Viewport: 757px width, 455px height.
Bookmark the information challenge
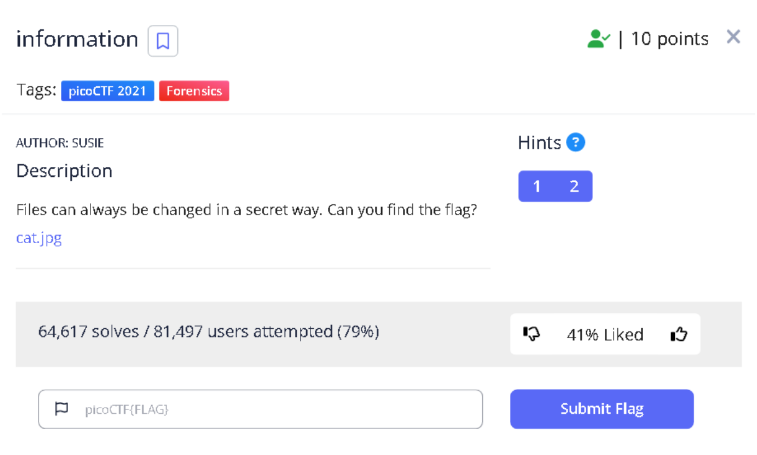click(x=163, y=41)
